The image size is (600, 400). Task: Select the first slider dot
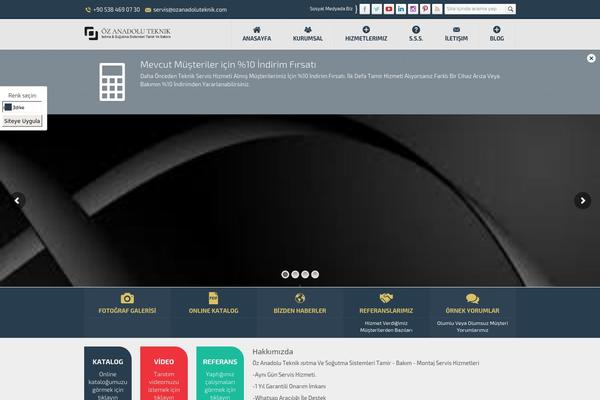coord(285,274)
